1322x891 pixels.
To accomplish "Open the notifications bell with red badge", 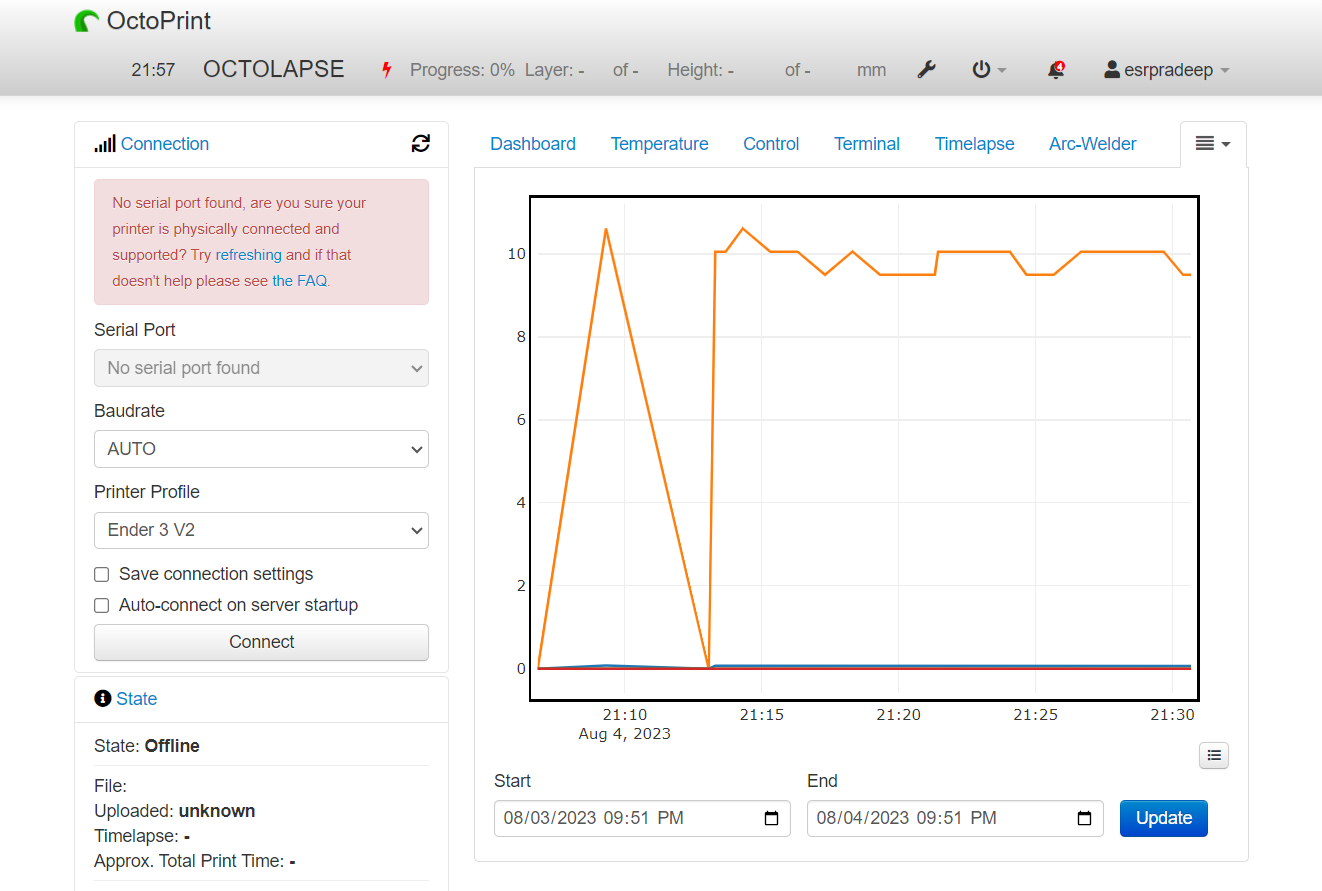I will [1055, 69].
